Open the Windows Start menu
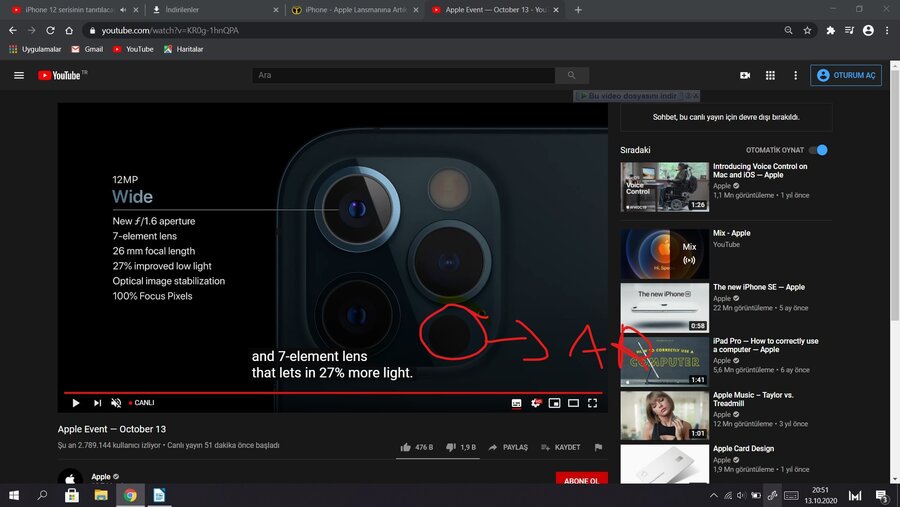This screenshot has width=900, height=507. pos(14,495)
